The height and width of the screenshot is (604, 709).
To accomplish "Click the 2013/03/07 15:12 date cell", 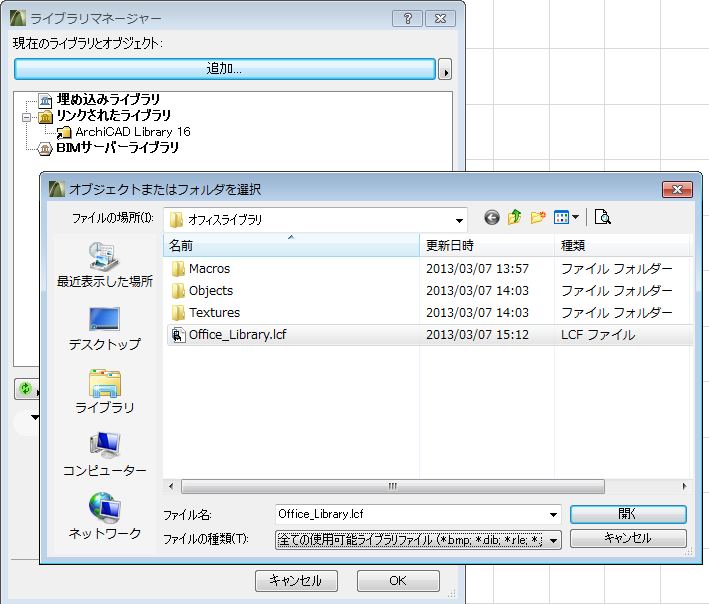I will pyautogui.click(x=477, y=335).
